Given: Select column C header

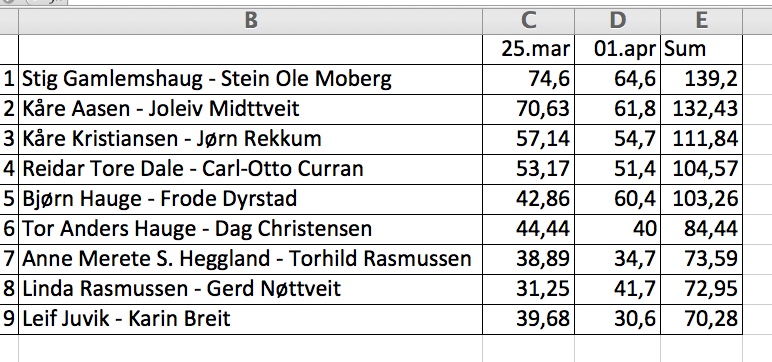Looking at the screenshot, I should pos(528,21).
